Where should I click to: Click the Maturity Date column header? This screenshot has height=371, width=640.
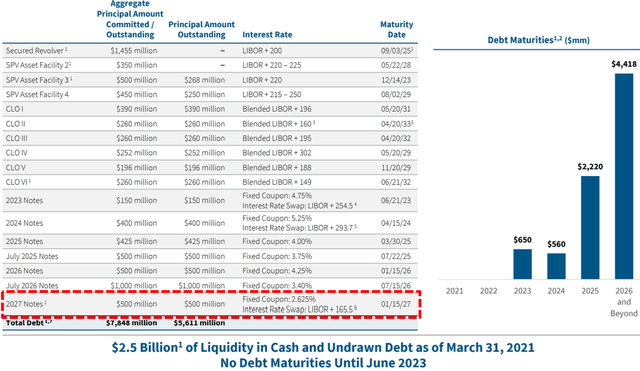tap(397, 29)
